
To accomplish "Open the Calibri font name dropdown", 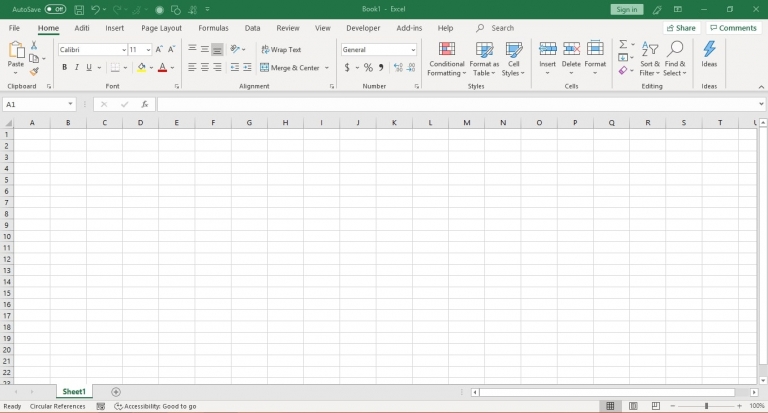I will tap(124, 50).
